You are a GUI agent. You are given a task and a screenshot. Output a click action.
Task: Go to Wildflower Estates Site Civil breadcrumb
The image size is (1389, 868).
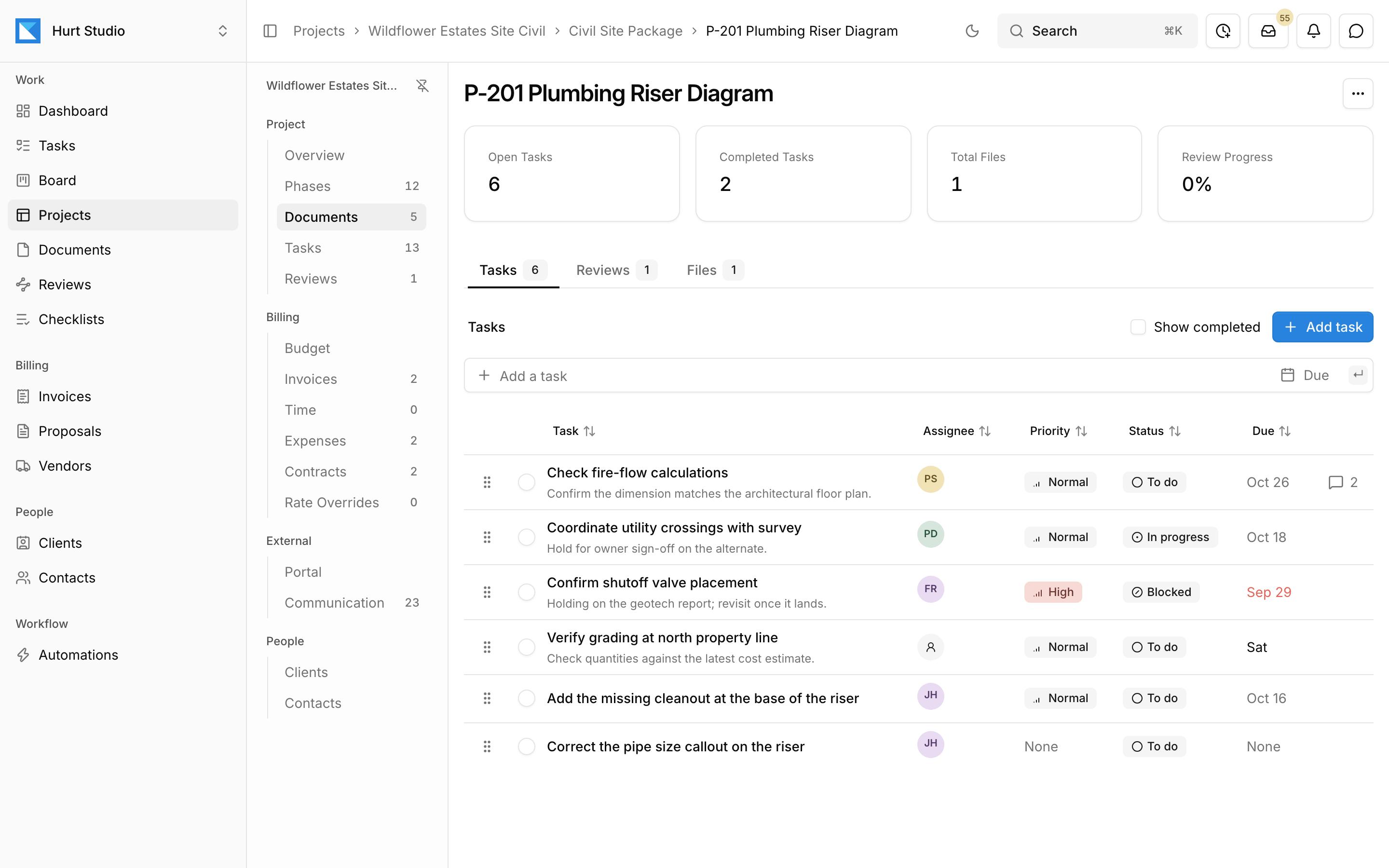pyautogui.click(x=456, y=31)
